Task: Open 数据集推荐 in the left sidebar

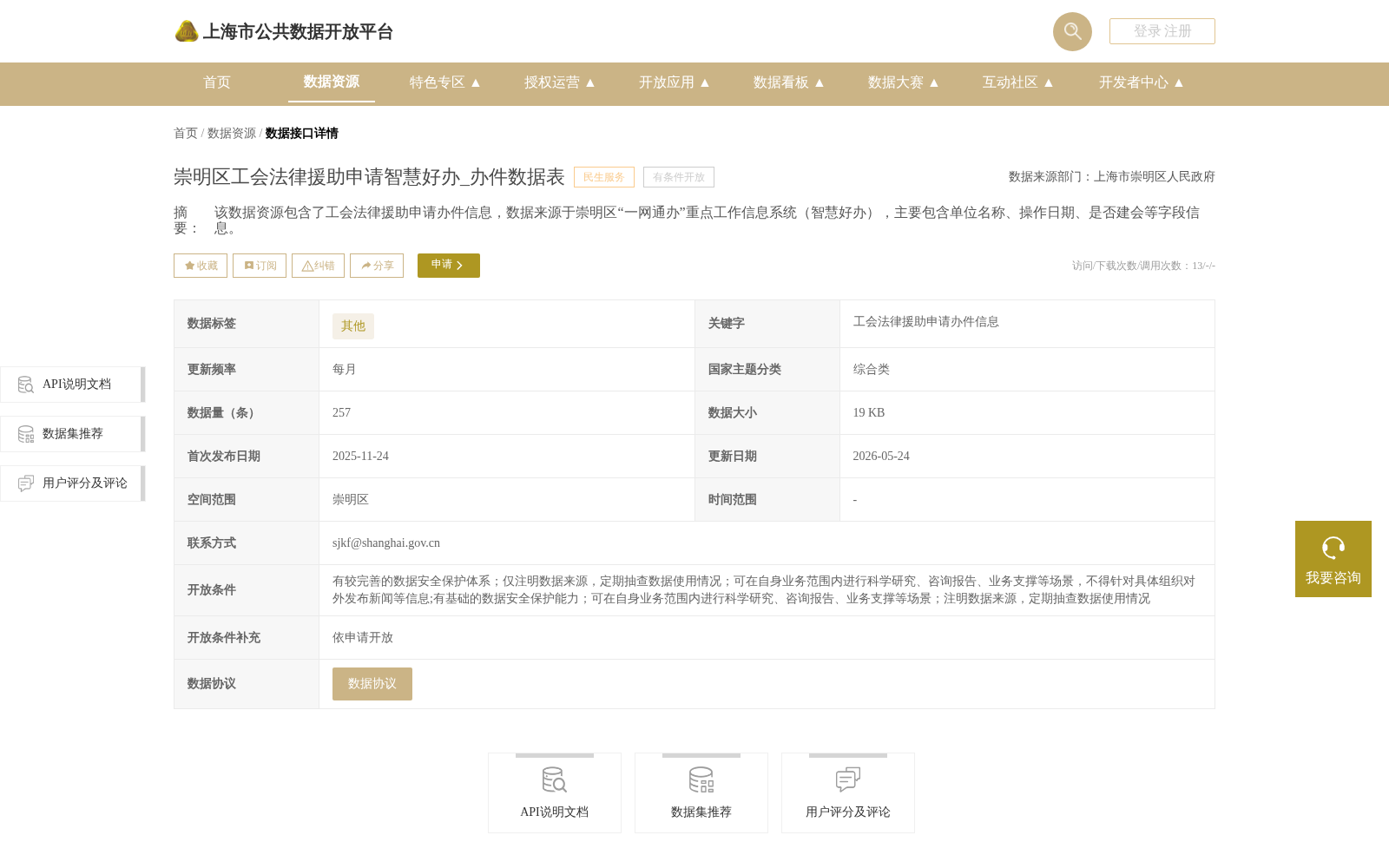Action: [73, 434]
